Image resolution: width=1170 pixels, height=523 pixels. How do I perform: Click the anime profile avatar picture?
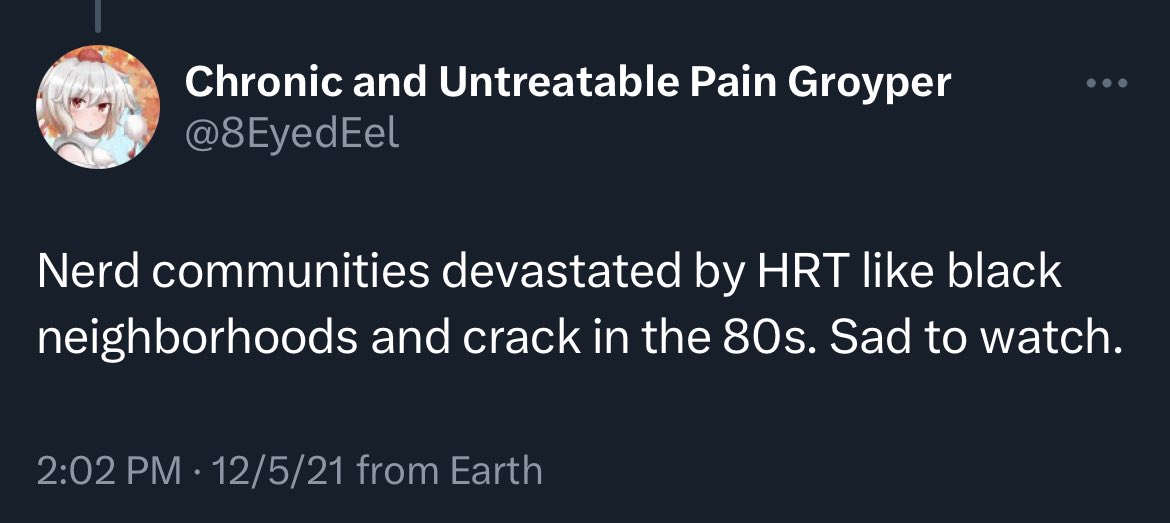97,106
